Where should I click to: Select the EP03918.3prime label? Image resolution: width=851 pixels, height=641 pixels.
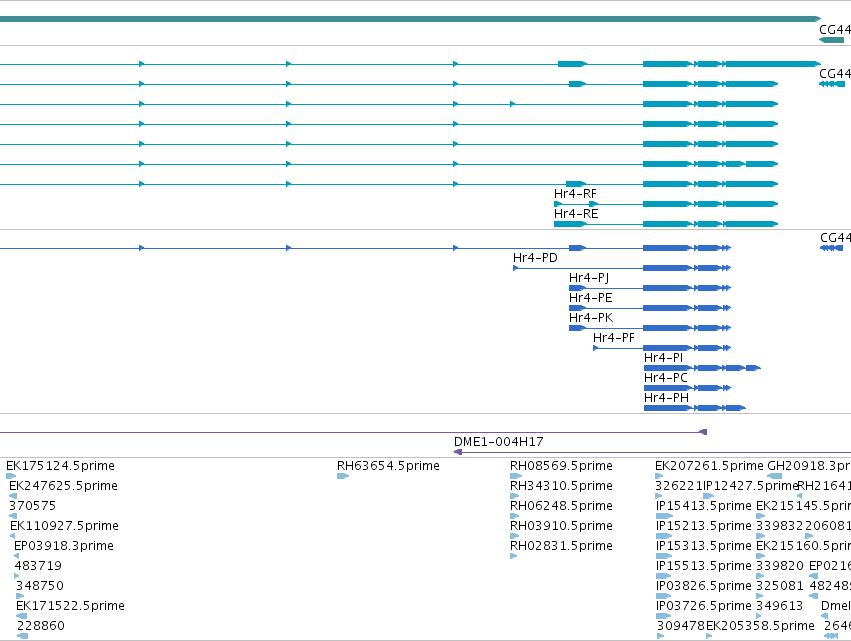[64, 547]
